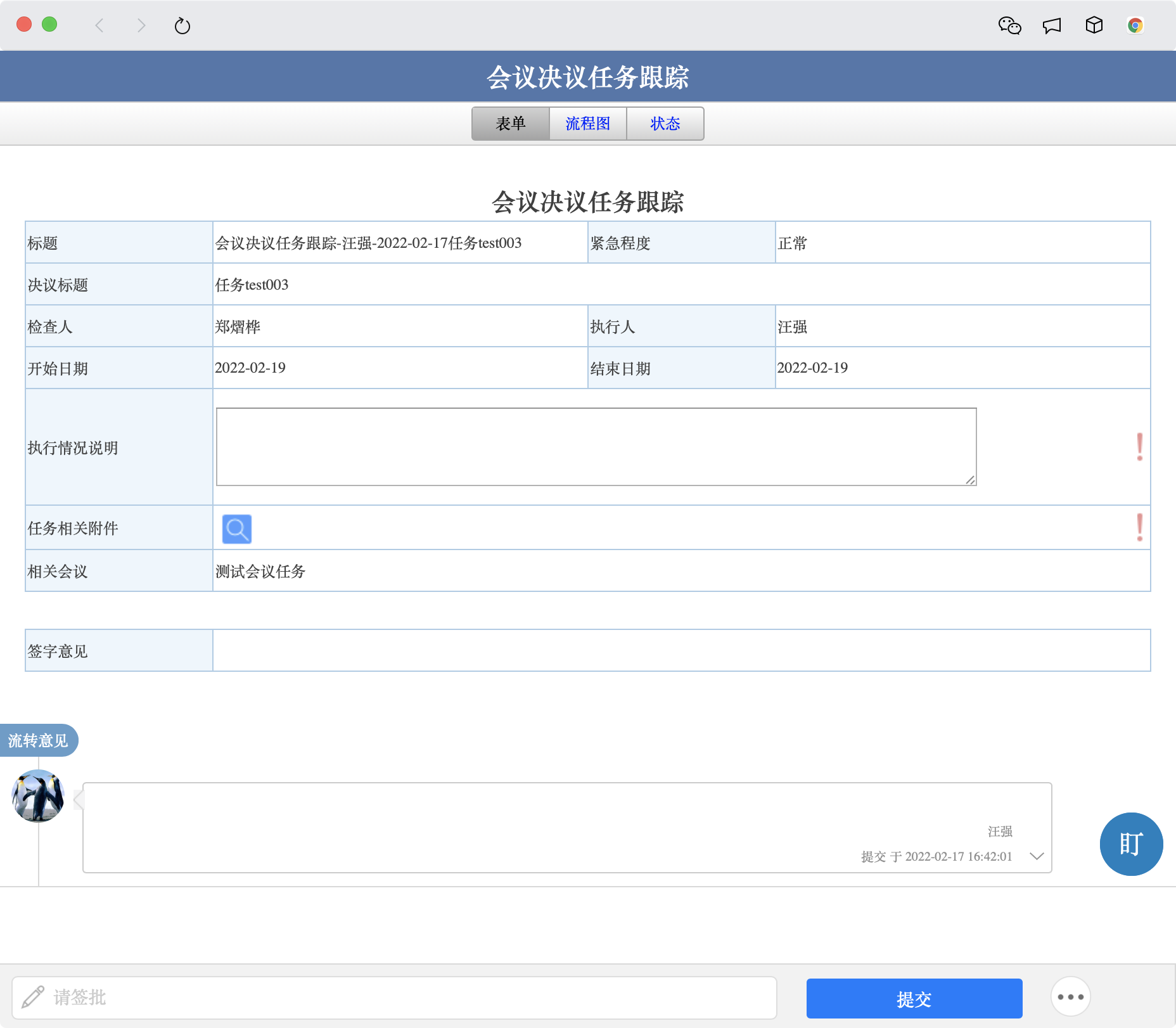The height and width of the screenshot is (1028, 1176).
Task: Click the 3D cube icon in the toolbar
Action: pyautogui.click(x=1094, y=25)
